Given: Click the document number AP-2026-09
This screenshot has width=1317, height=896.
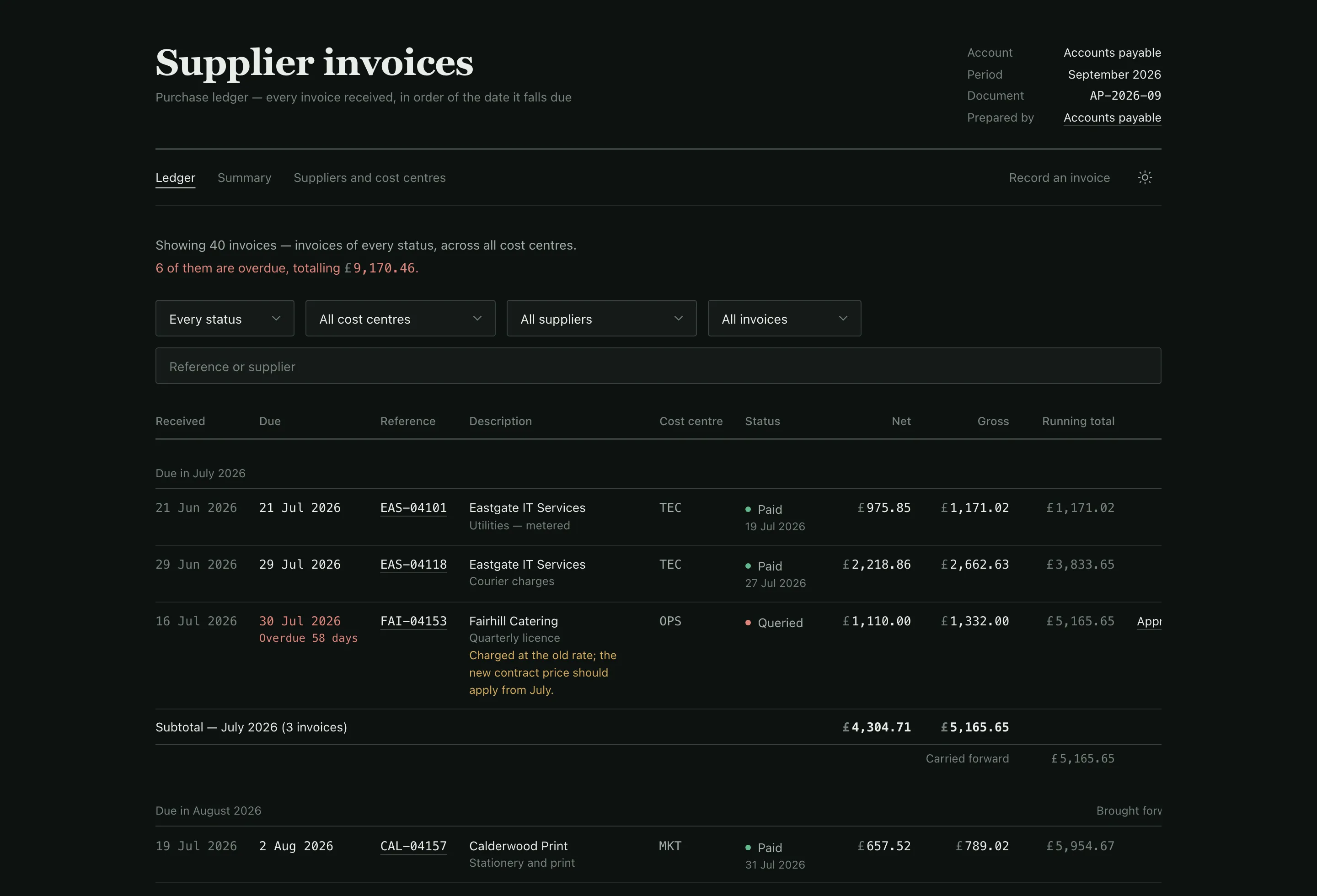Looking at the screenshot, I should 1125,96.
